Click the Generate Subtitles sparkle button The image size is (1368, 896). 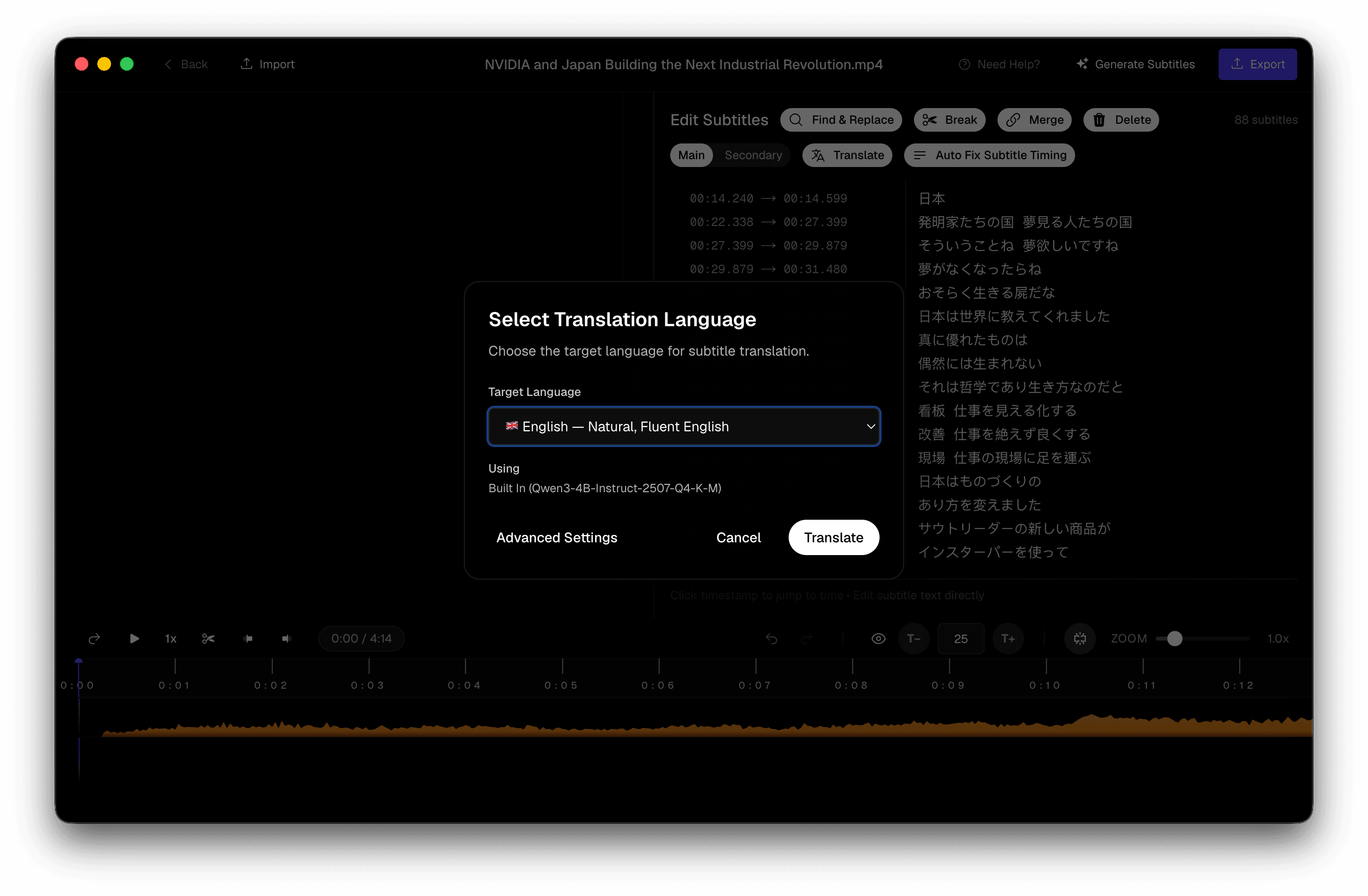[1136, 64]
